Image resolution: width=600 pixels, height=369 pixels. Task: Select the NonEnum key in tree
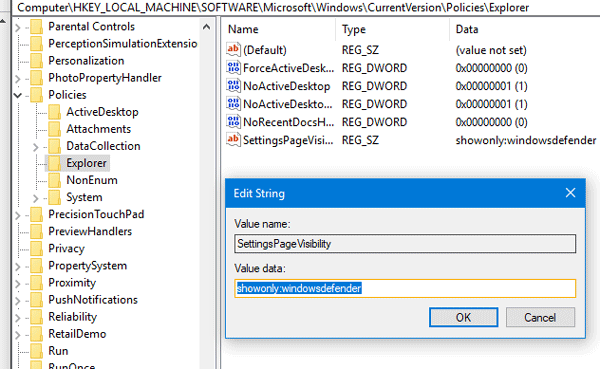(x=91, y=180)
